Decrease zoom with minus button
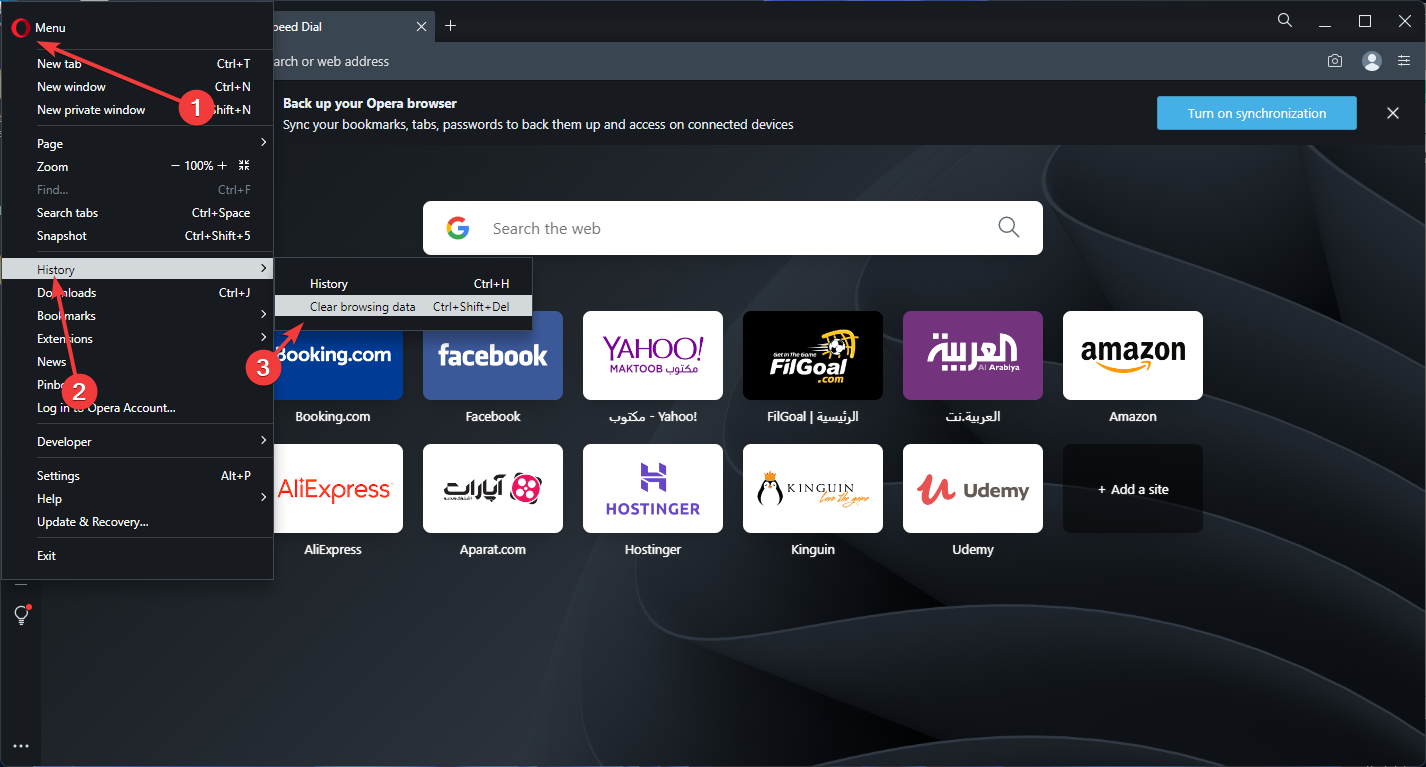The height and width of the screenshot is (767, 1426). (176, 166)
